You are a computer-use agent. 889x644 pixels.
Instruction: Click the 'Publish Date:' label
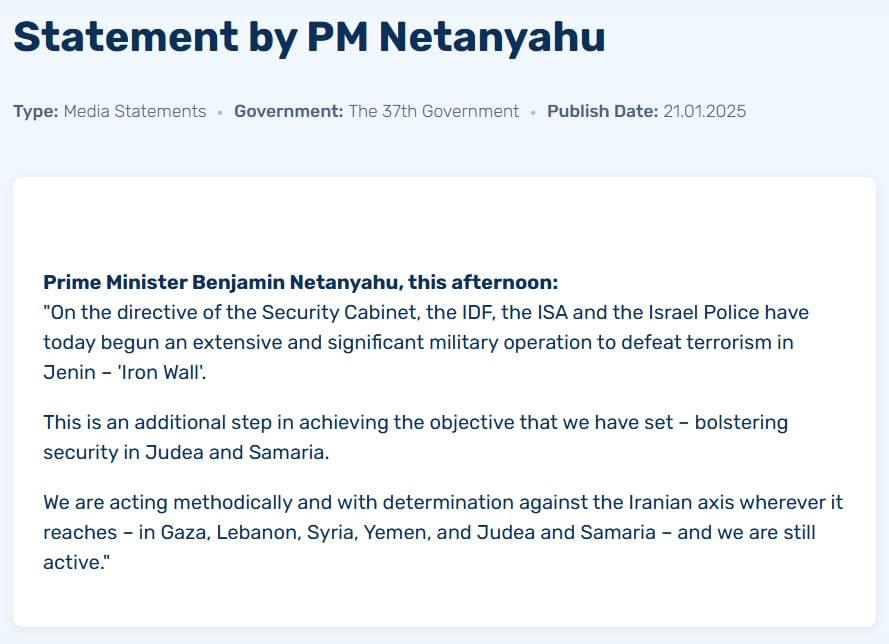coord(603,111)
